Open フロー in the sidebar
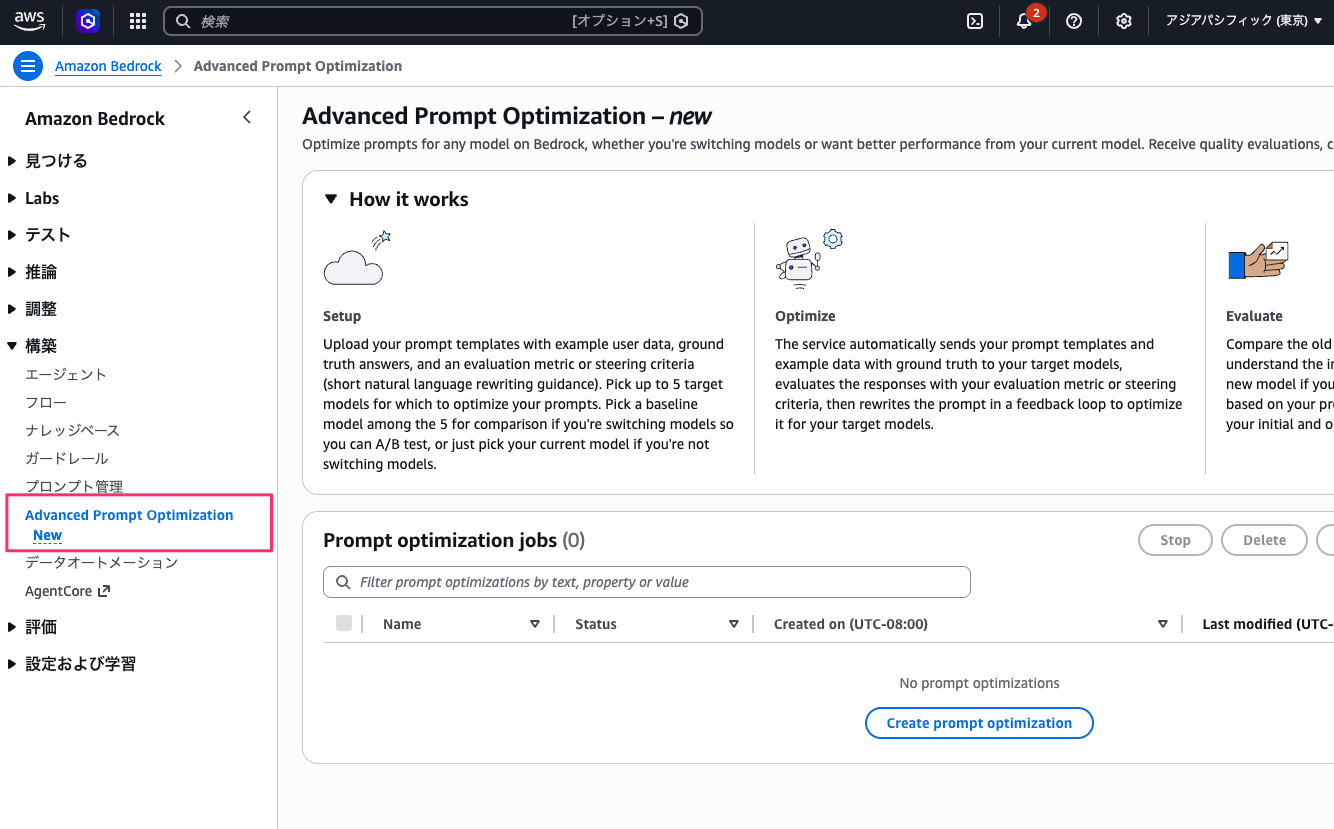This screenshot has width=1334, height=829. [46, 402]
